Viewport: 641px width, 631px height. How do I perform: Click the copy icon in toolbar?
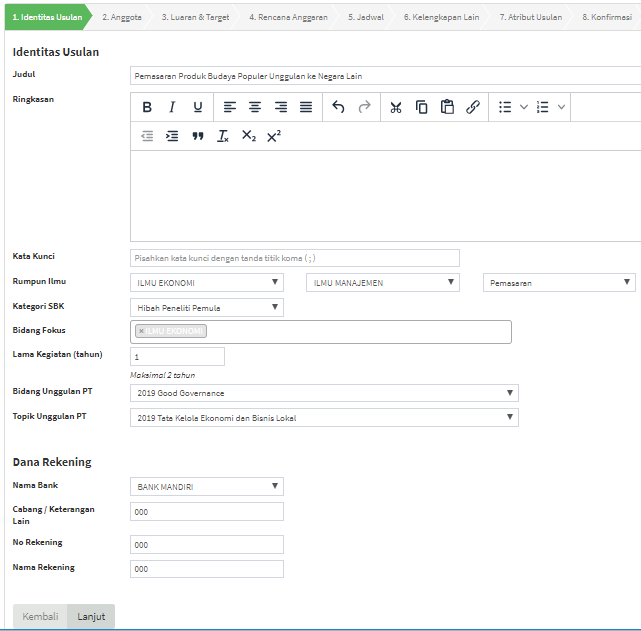pyautogui.click(x=421, y=107)
